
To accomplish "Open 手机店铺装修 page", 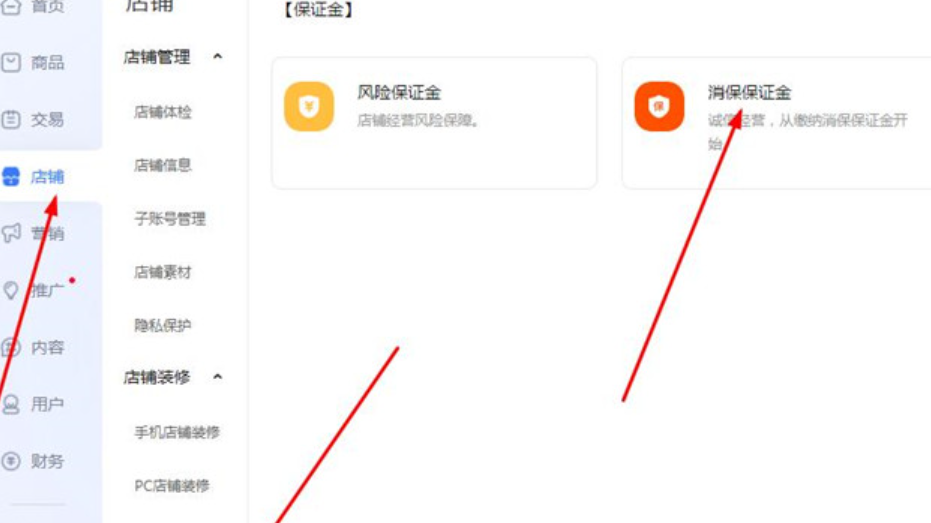I will click(x=177, y=432).
